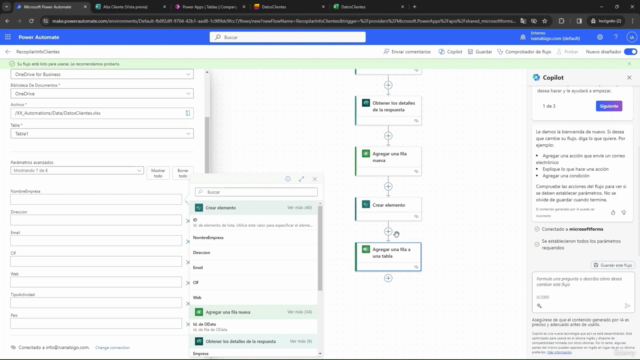Viewport: 640px width, 360px height.
Task: Toggle the Nuevo diseñador switch
Action: click(x=630, y=52)
